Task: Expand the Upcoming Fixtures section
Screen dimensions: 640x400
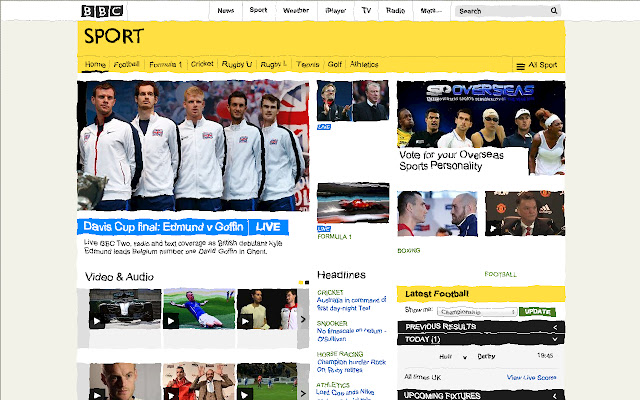Action: [x=481, y=395]
